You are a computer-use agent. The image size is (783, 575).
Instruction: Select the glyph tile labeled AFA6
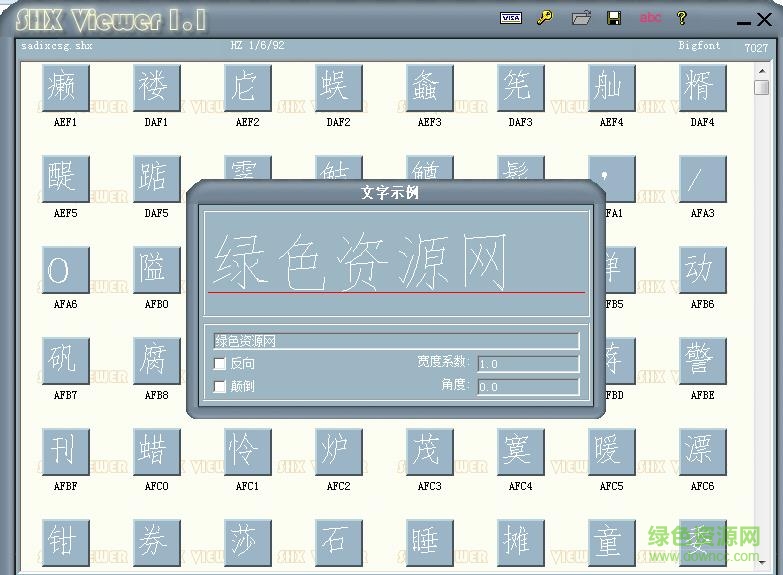point(65,270)
